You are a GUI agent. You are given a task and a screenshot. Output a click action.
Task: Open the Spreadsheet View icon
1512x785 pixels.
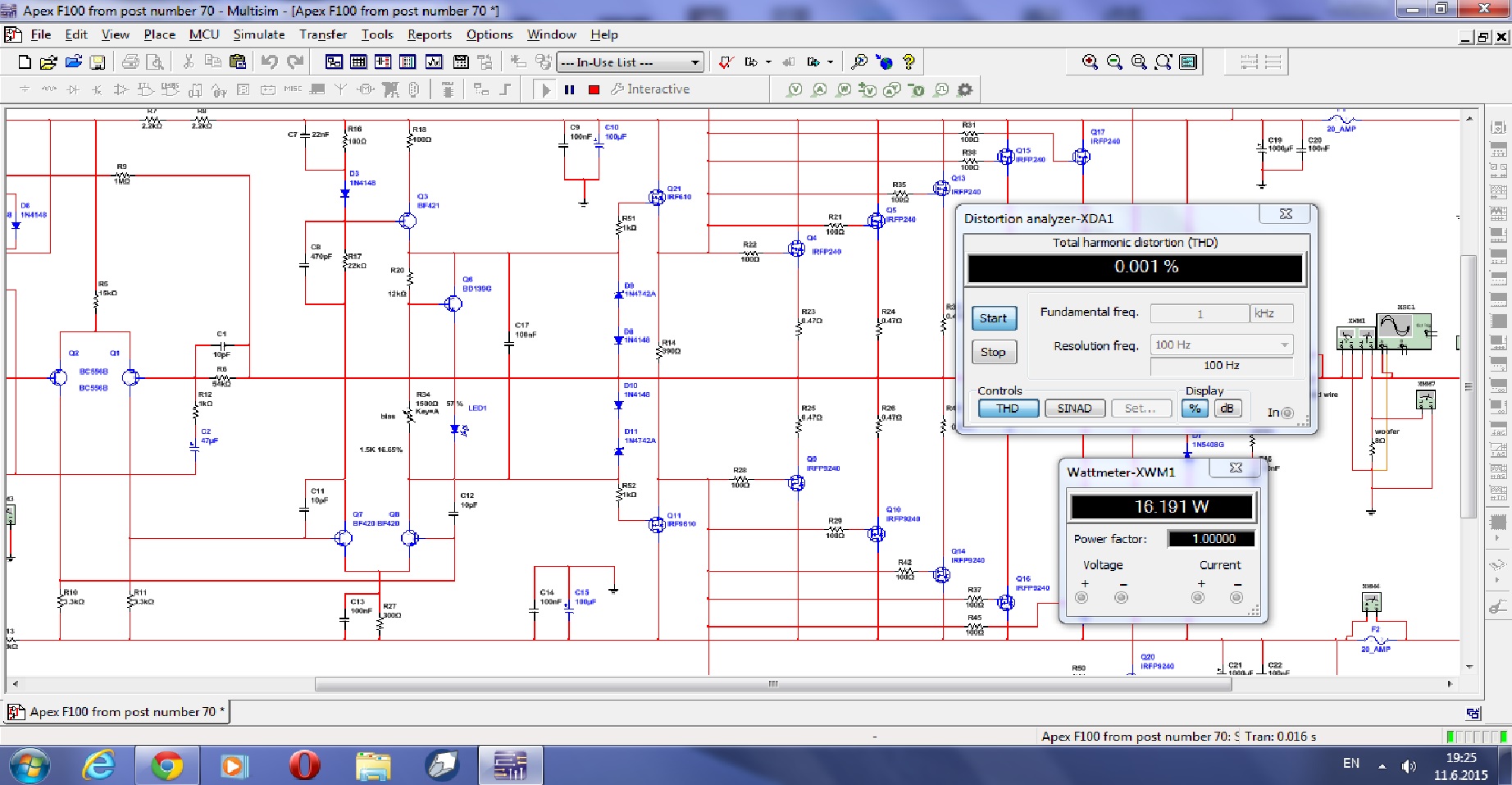pos(358,62)
